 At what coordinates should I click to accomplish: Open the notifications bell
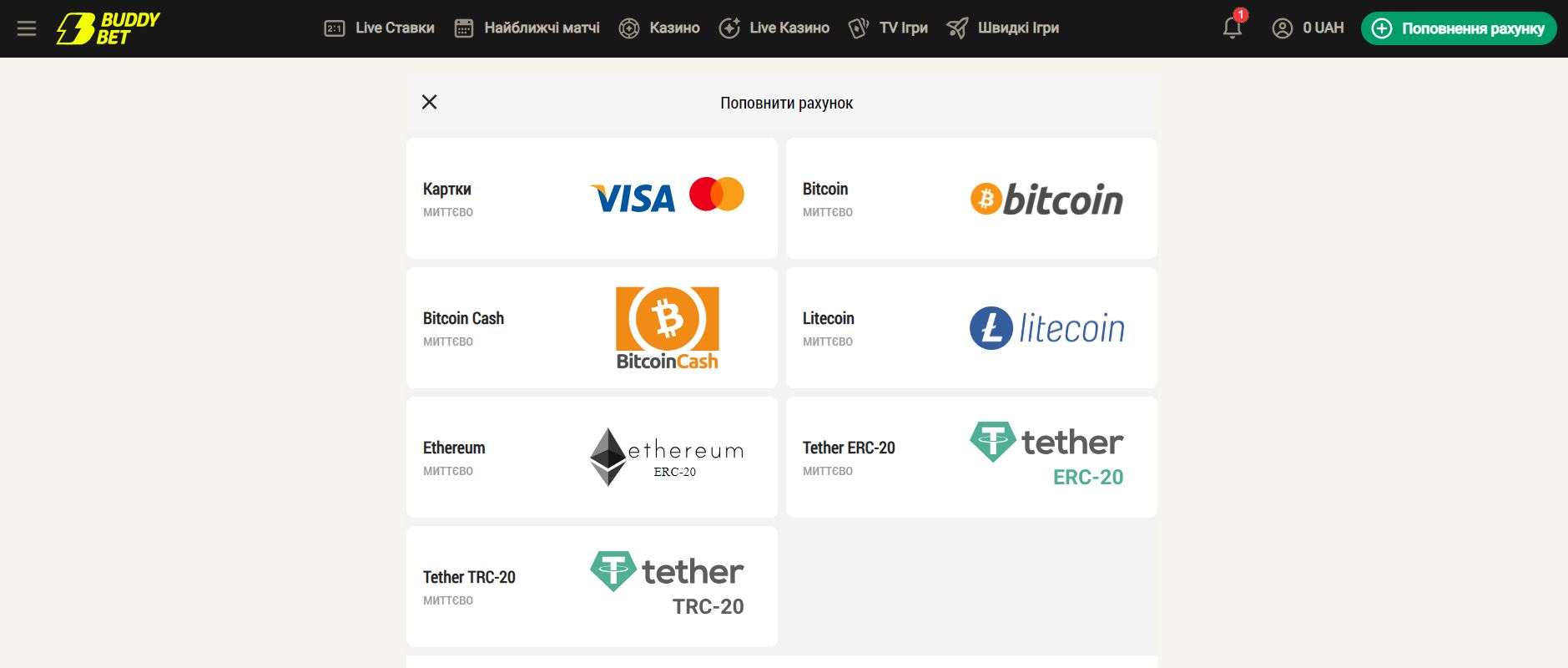[x=1232, y=28]
